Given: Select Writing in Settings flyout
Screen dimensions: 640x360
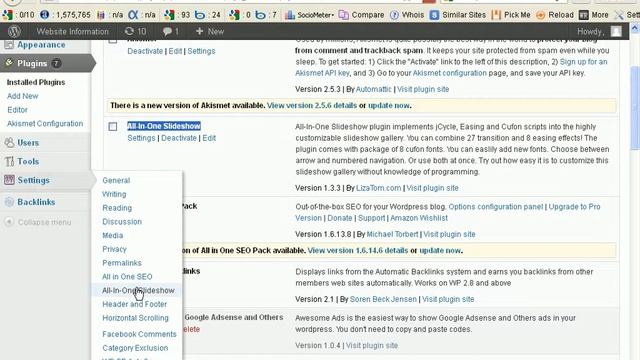Looking at the screenshot, I should point(114,194).
